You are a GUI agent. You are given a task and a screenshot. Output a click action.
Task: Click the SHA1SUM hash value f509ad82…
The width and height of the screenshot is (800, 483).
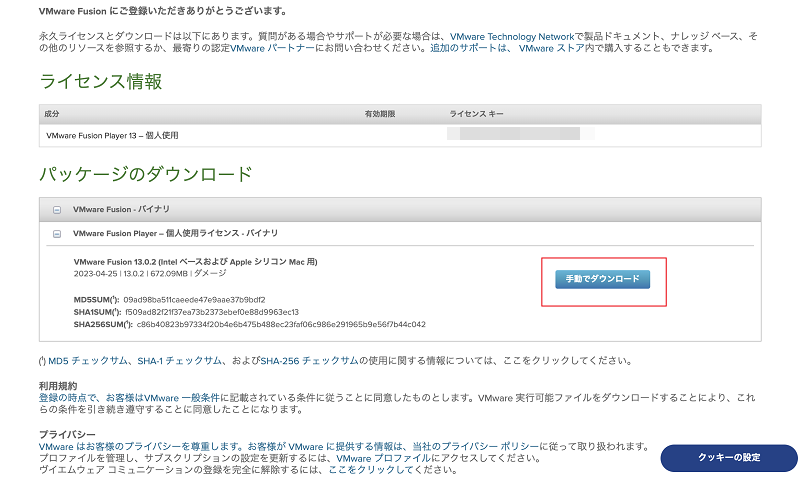pyautogui.click(x=212, y=312)
